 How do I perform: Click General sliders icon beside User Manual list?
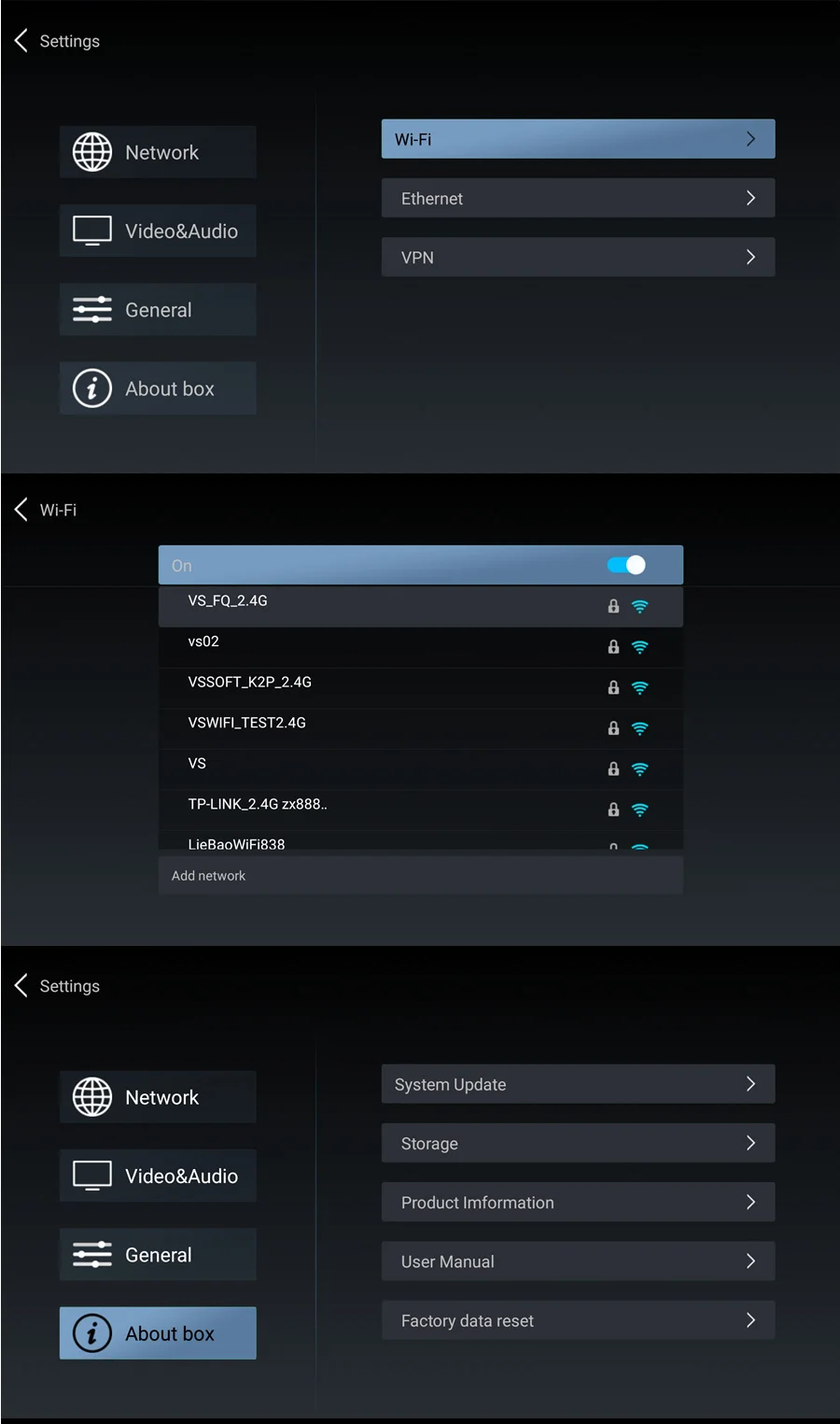92,1254
